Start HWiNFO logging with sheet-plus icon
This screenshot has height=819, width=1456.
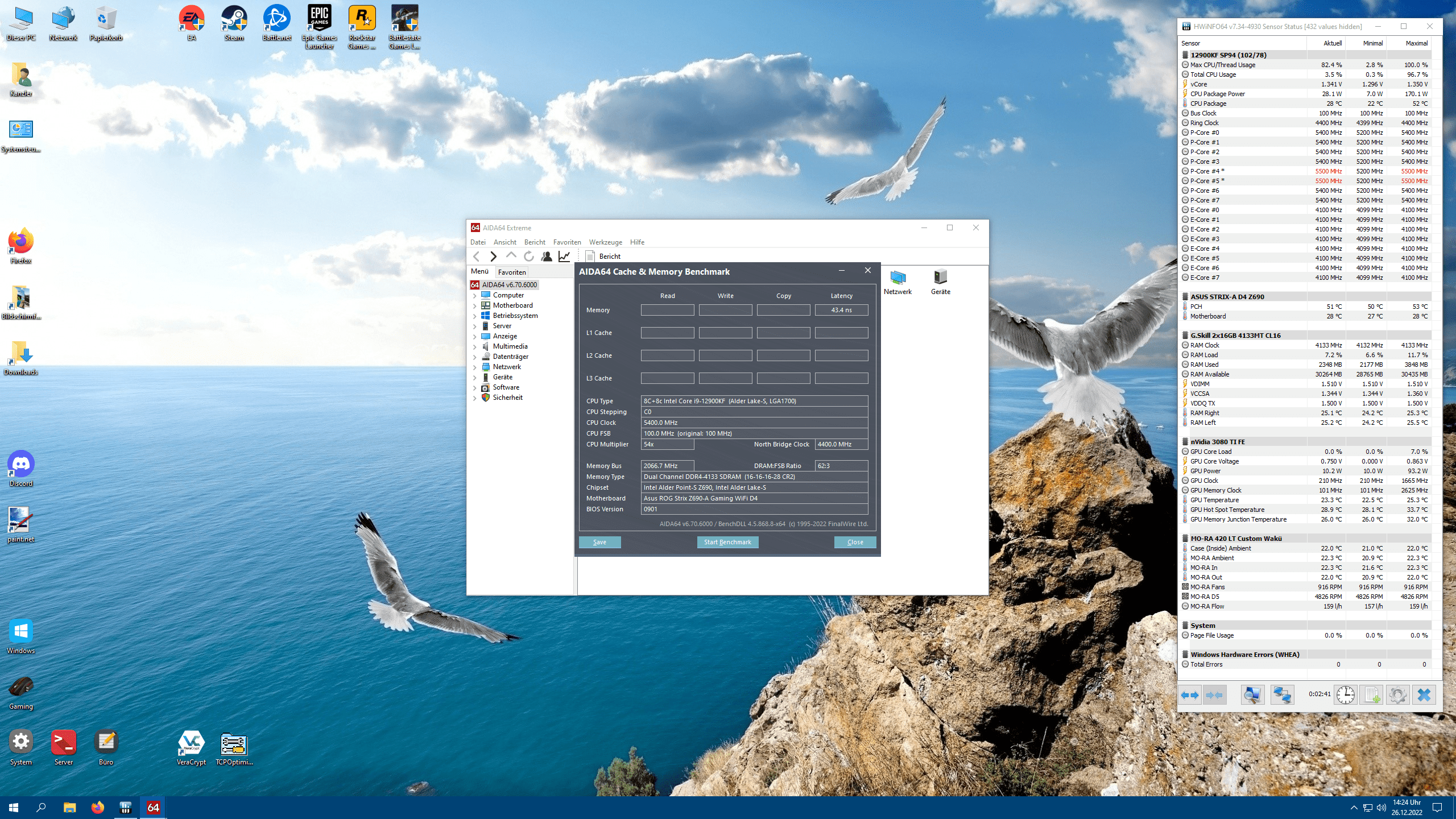[x=1371, y=695]
